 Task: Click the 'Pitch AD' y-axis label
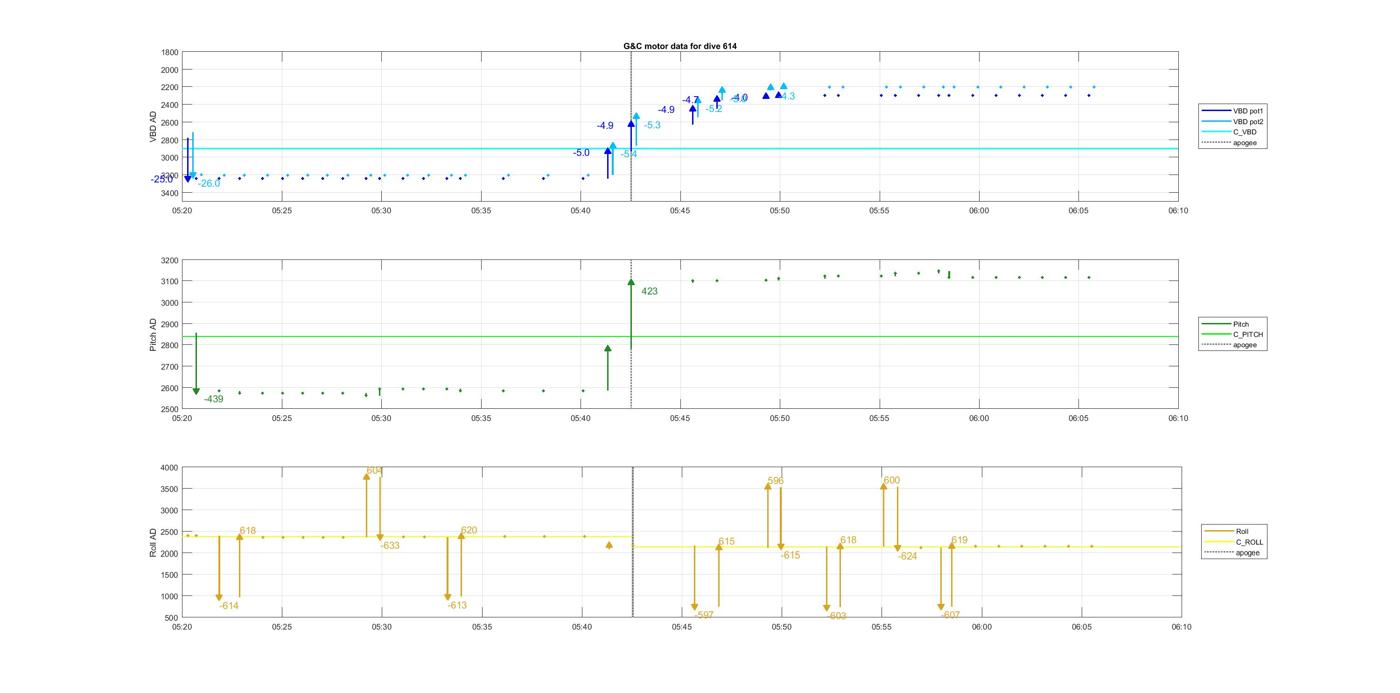[x=153, y=334]
